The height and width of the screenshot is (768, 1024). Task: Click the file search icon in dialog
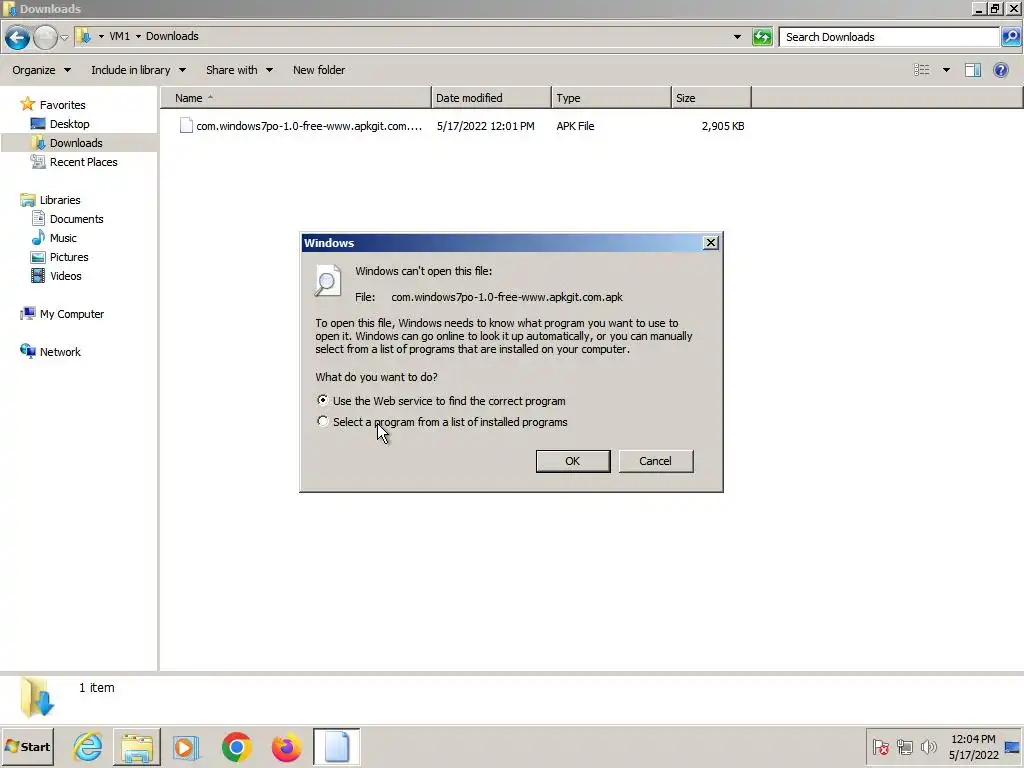click(x=328, y=281)
